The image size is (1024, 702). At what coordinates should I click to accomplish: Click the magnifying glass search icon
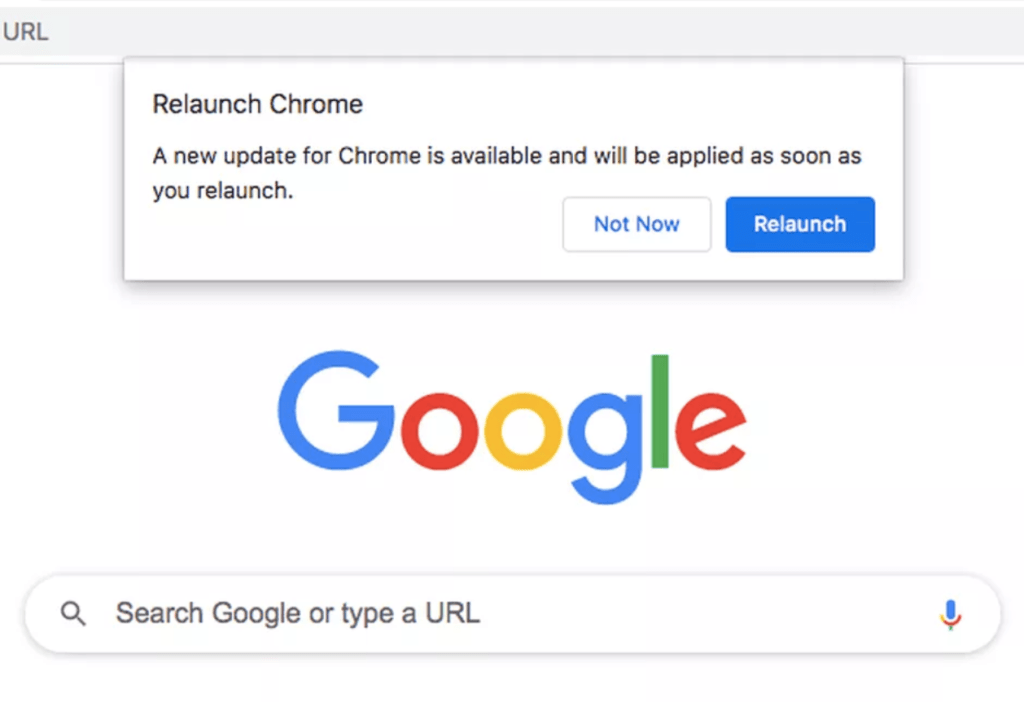73,613
